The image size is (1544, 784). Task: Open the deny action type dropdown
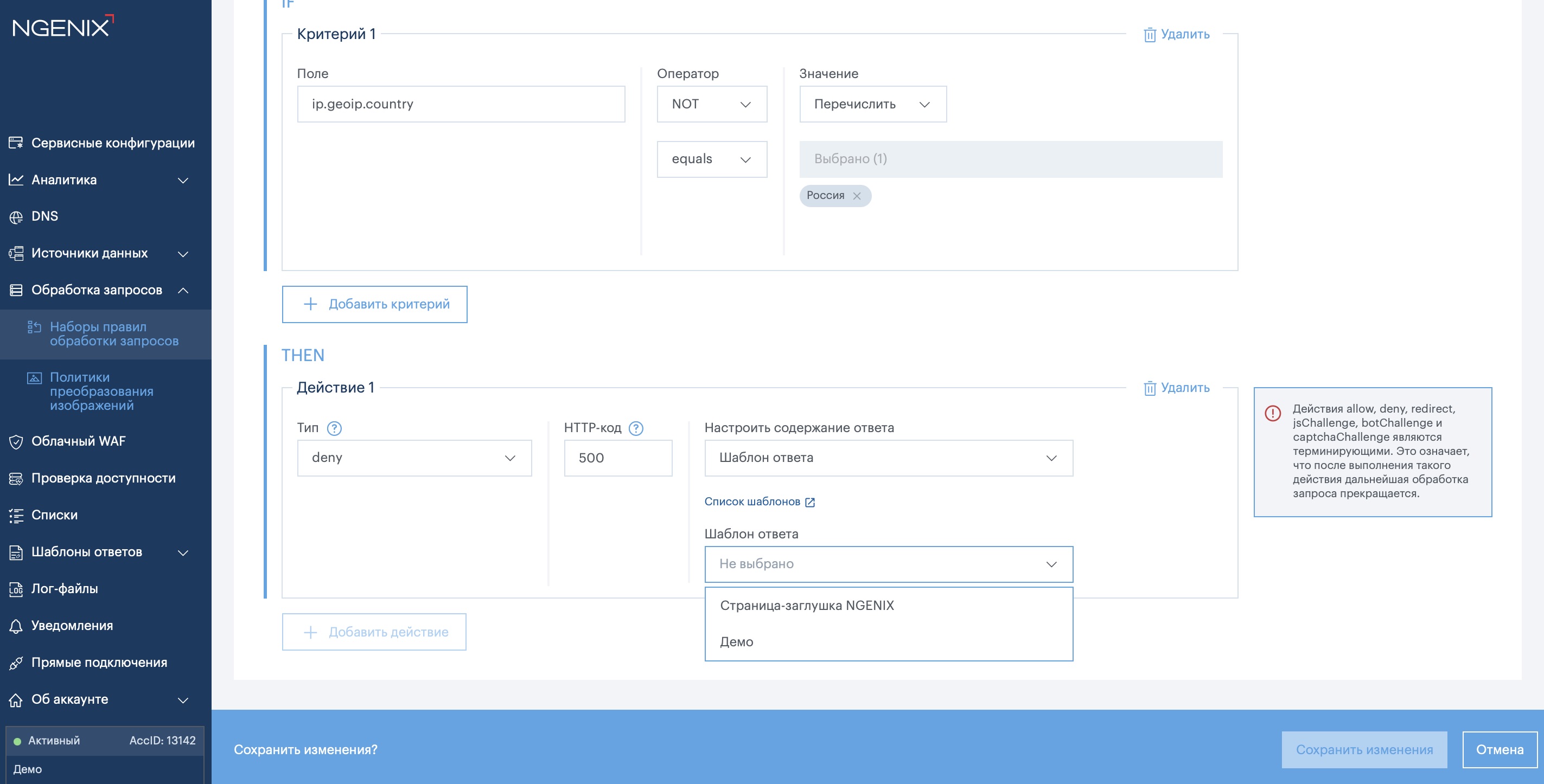(x=413, y=458)
